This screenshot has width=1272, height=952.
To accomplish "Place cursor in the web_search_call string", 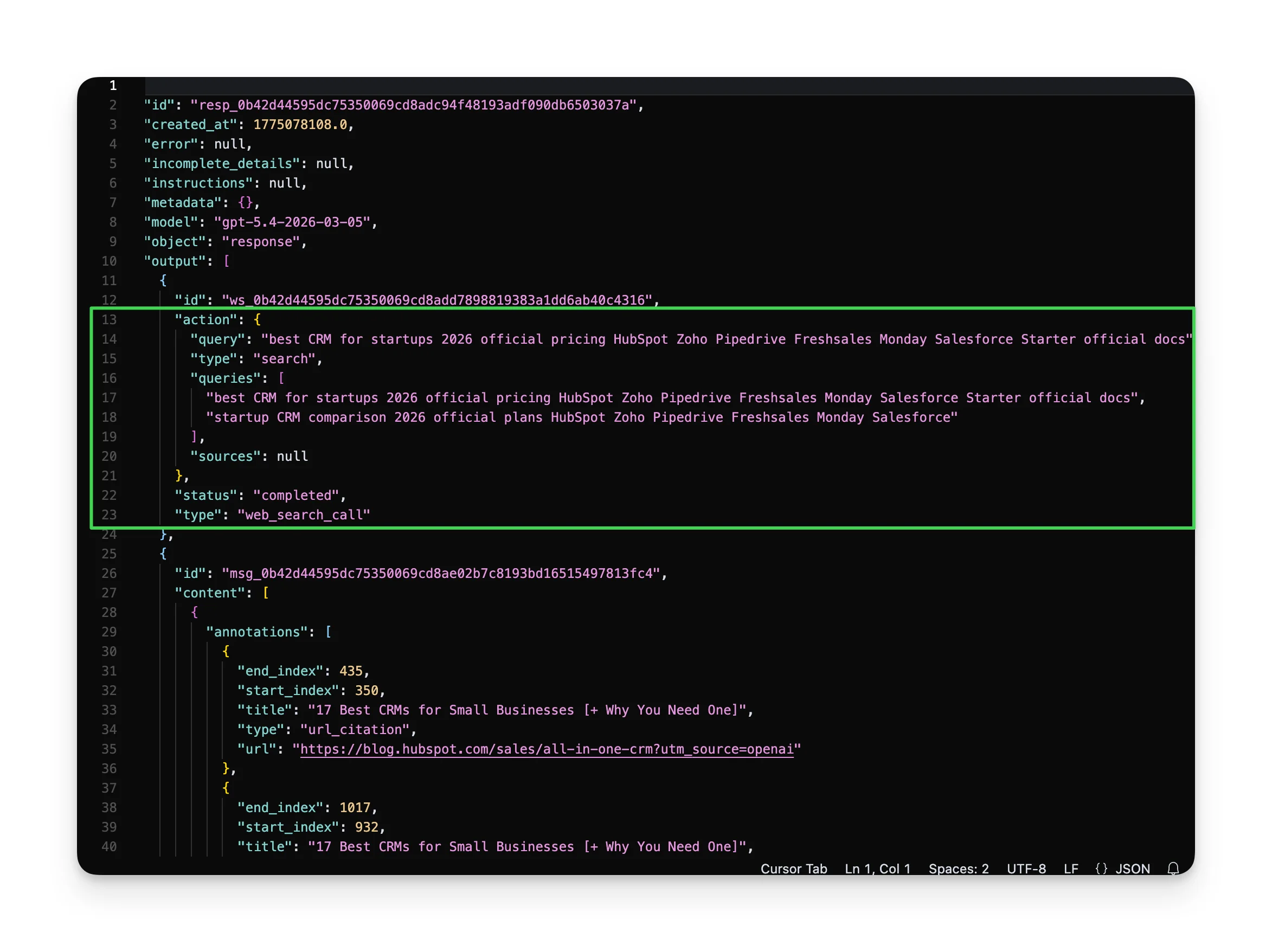I will pyautogui.click(x=304, y=515).
